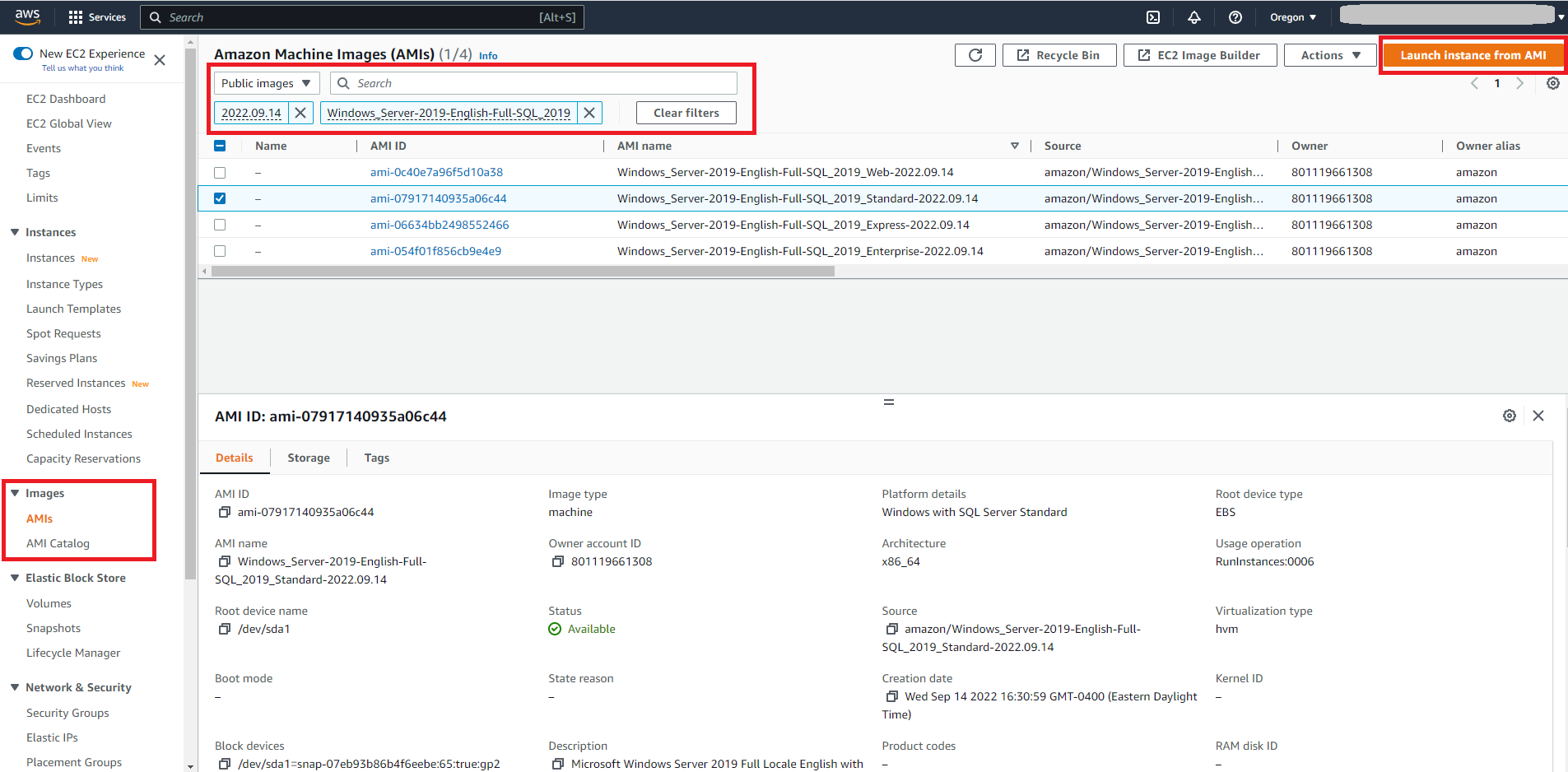Open the notifications bell
This screenshot has height=772, width=1568.
click(1194, 17)
